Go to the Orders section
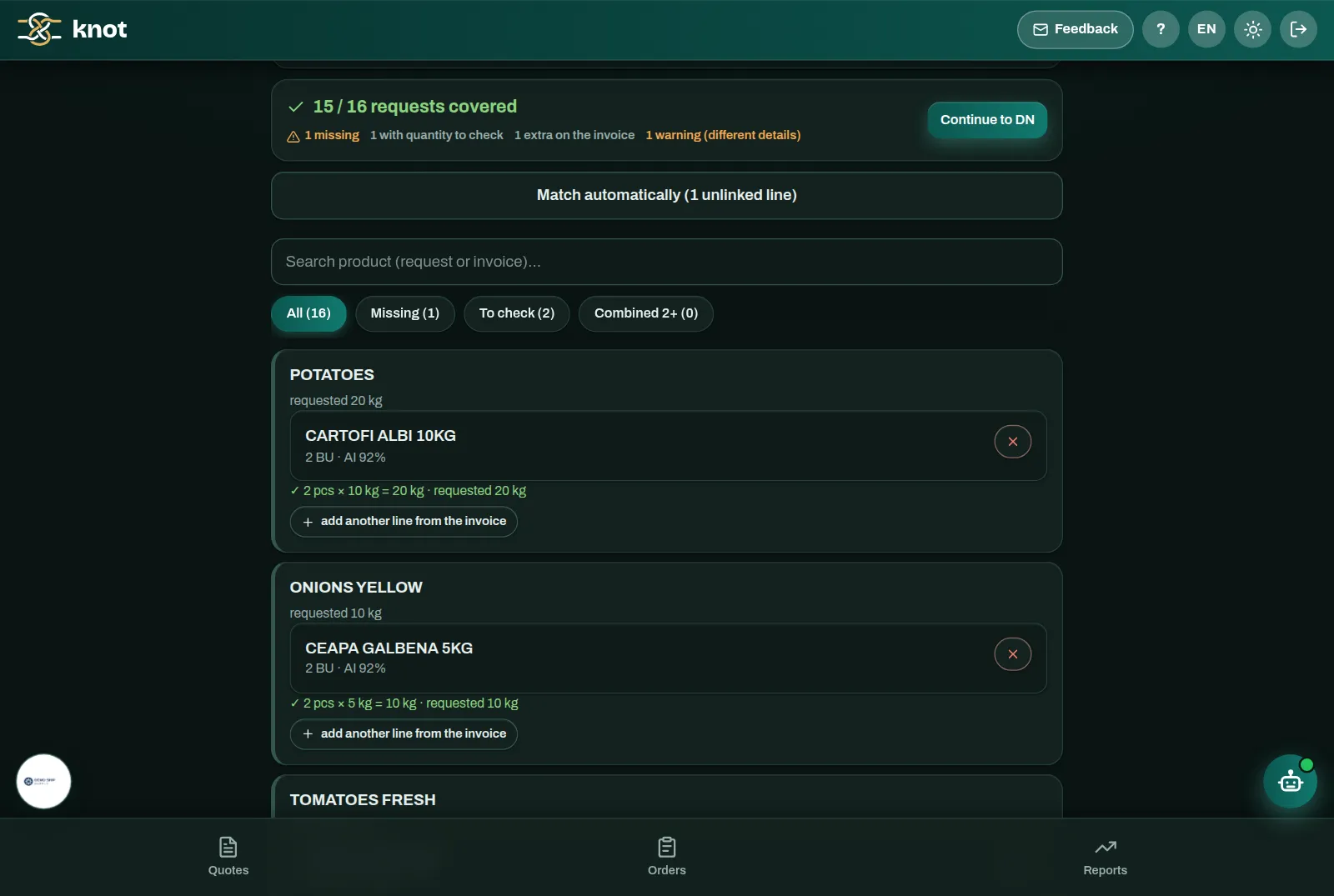Viewport: 1334px width, 896px height. [x=667, y=857]
